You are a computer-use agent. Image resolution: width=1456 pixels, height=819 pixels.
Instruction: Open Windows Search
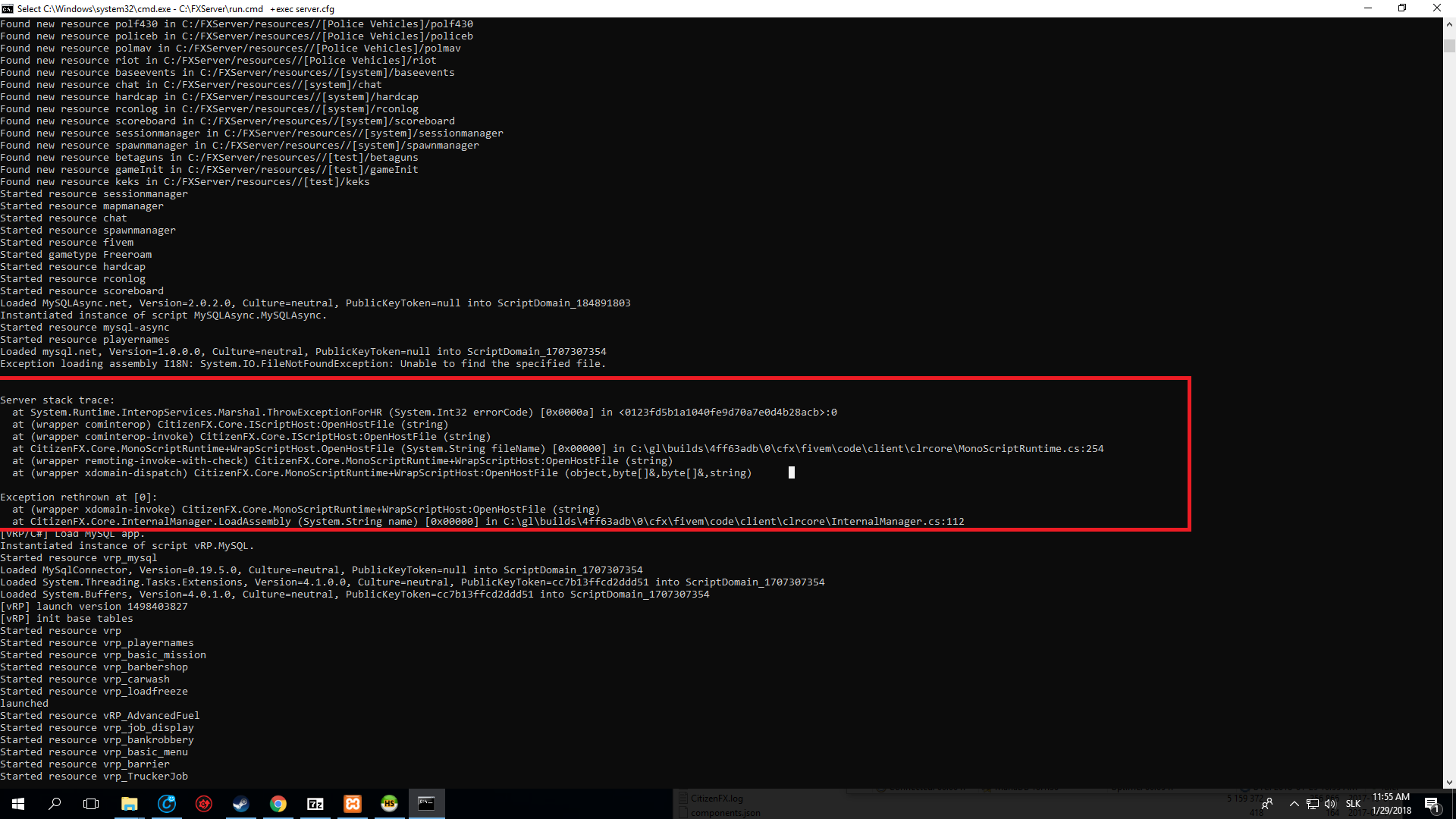coord(55,804)
